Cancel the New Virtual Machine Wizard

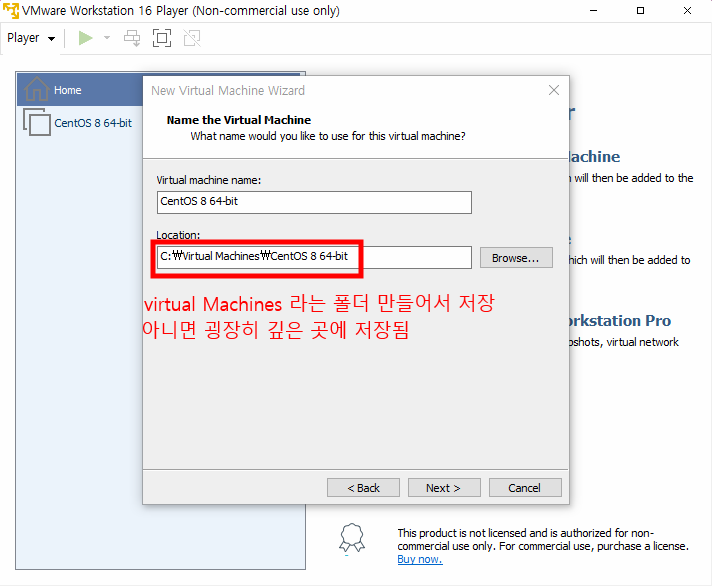[x=525, y=488]
